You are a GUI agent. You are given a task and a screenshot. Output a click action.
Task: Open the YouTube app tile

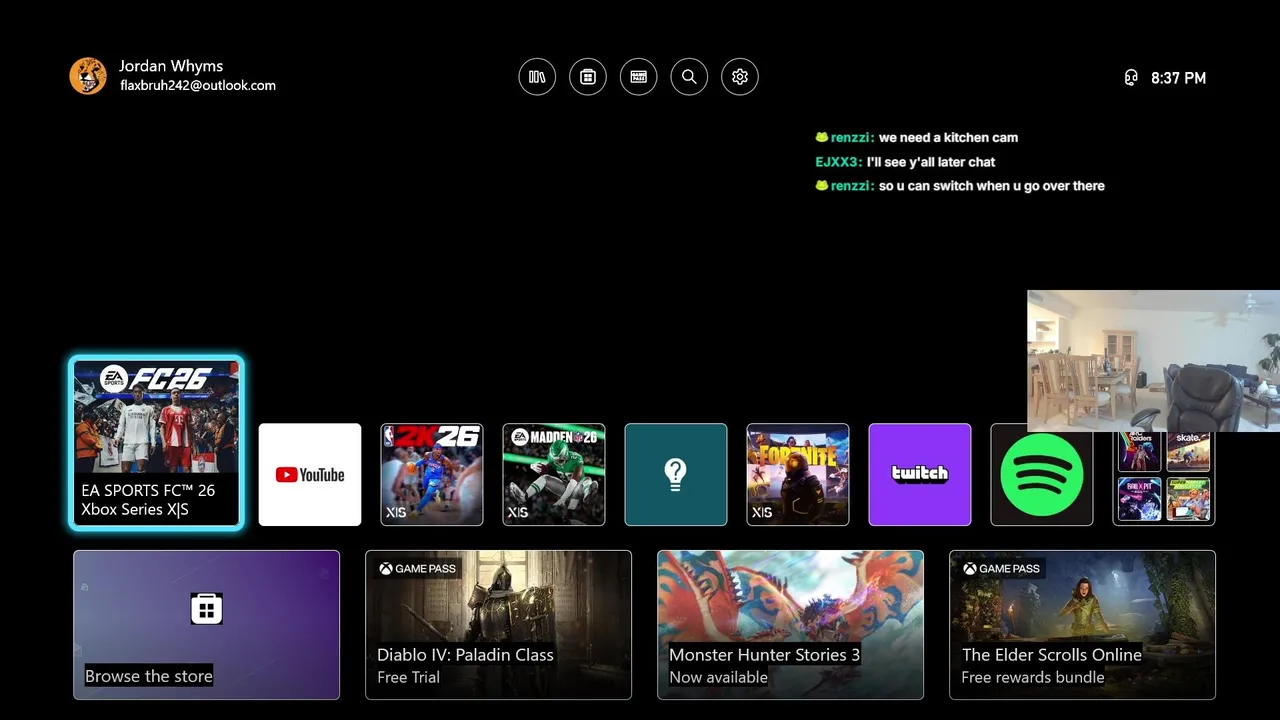pyautogui.click(x=310, y=474)
